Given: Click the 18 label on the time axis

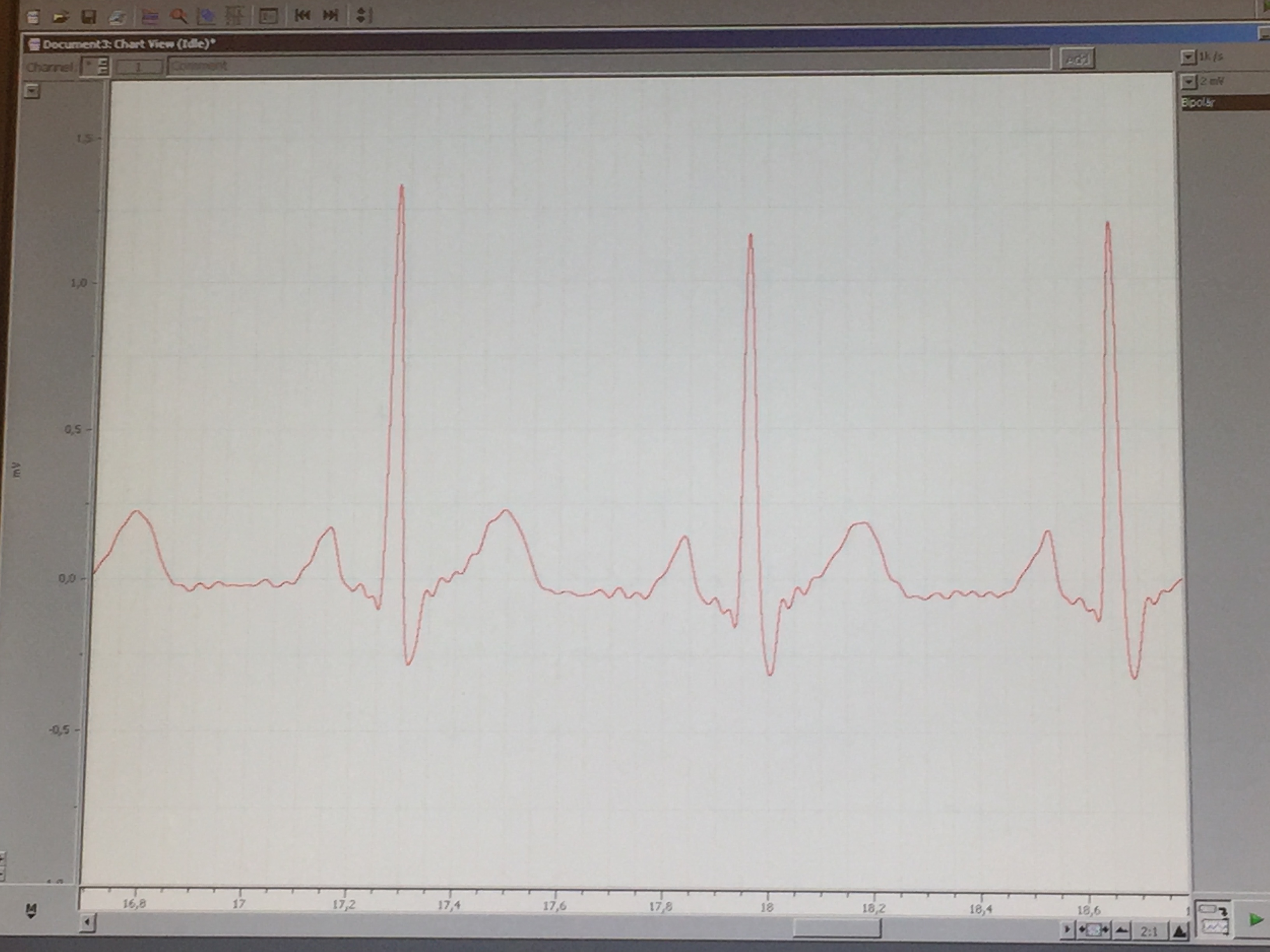Looking at the screenshot, I should point(767,908).
